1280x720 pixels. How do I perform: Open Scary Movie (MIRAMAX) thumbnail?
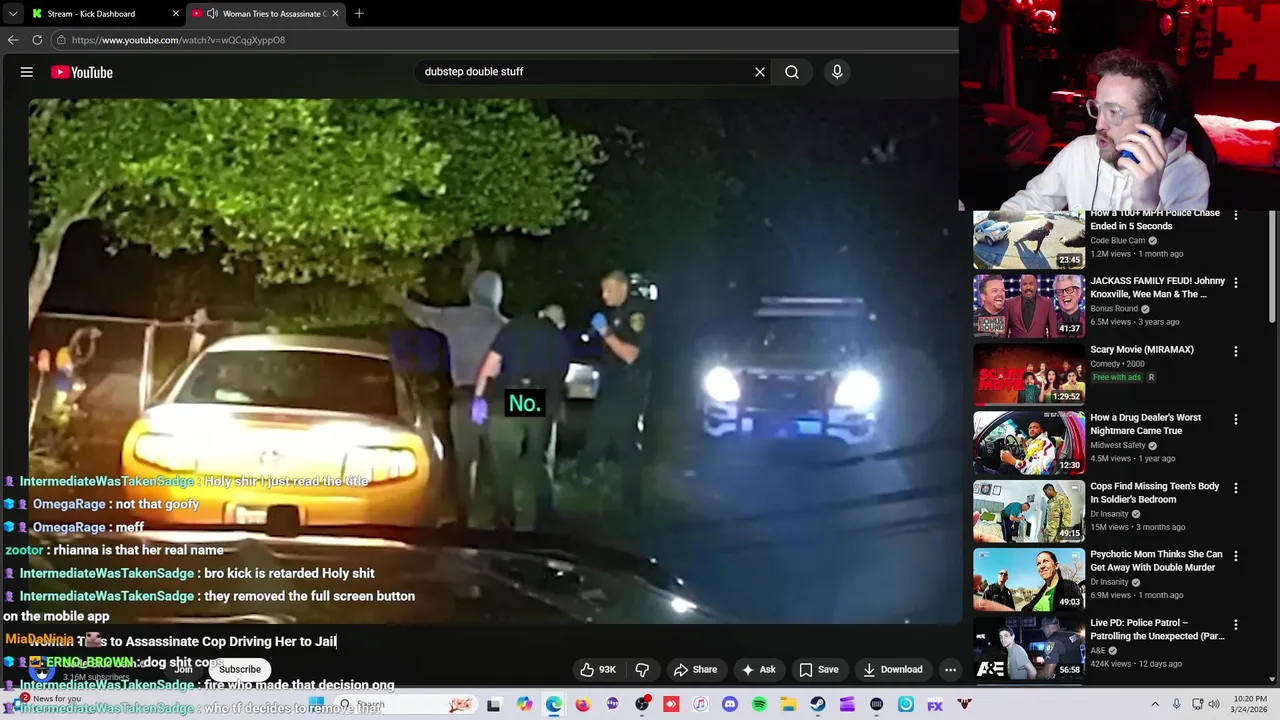click(x=1029, y=373)
